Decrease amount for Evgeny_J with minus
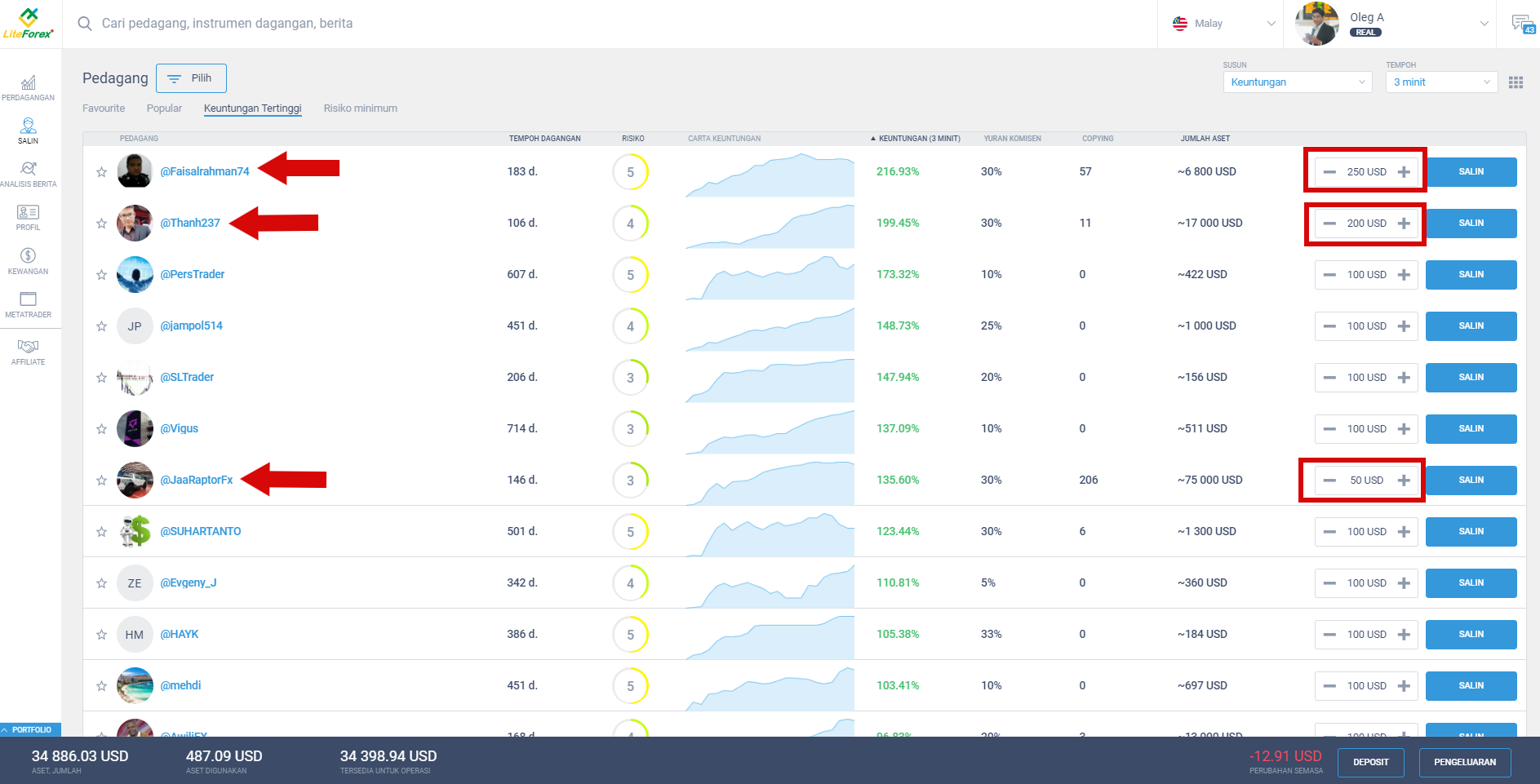This screenshot has width=1540, height=784. pos(1329,583)
